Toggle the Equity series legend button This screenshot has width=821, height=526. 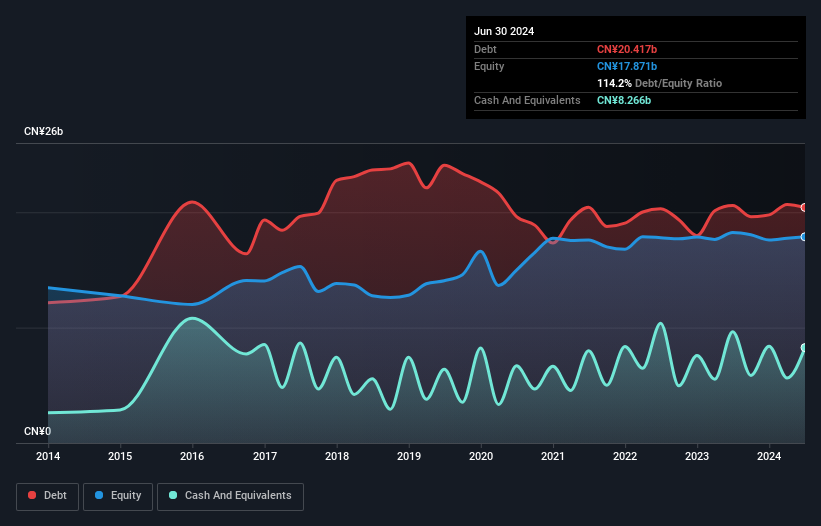point(118,496)
